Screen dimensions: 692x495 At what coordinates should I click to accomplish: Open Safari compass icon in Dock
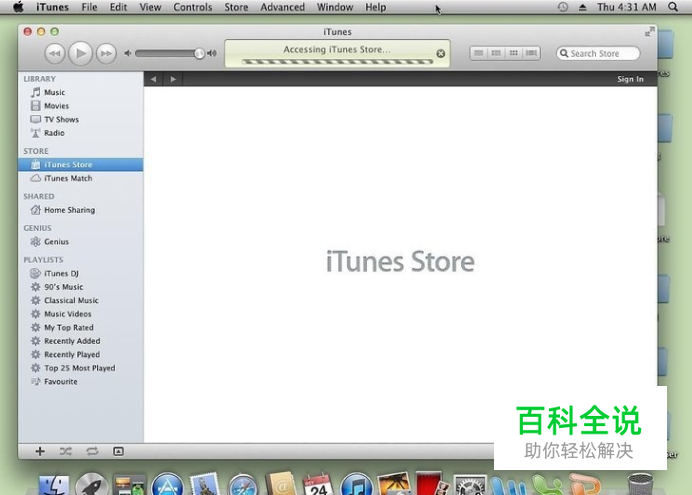click(x=243, y=485)
